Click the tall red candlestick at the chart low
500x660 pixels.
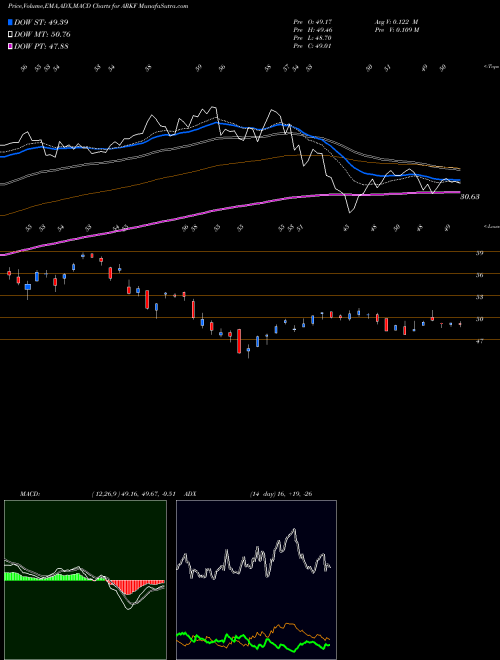pyautogui.click(x=239, y=341)
